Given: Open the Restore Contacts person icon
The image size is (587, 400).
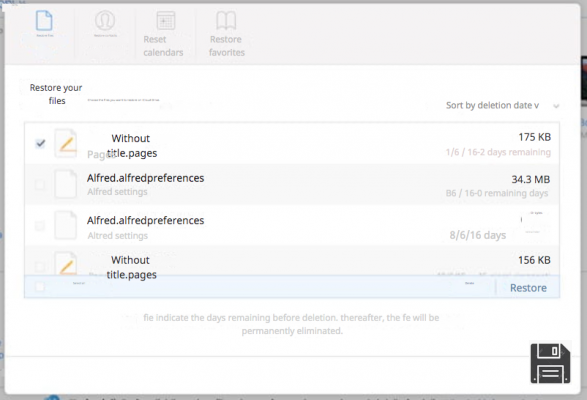Looking at the screenshot, I should pyautogui.click(x=105, y=21).
